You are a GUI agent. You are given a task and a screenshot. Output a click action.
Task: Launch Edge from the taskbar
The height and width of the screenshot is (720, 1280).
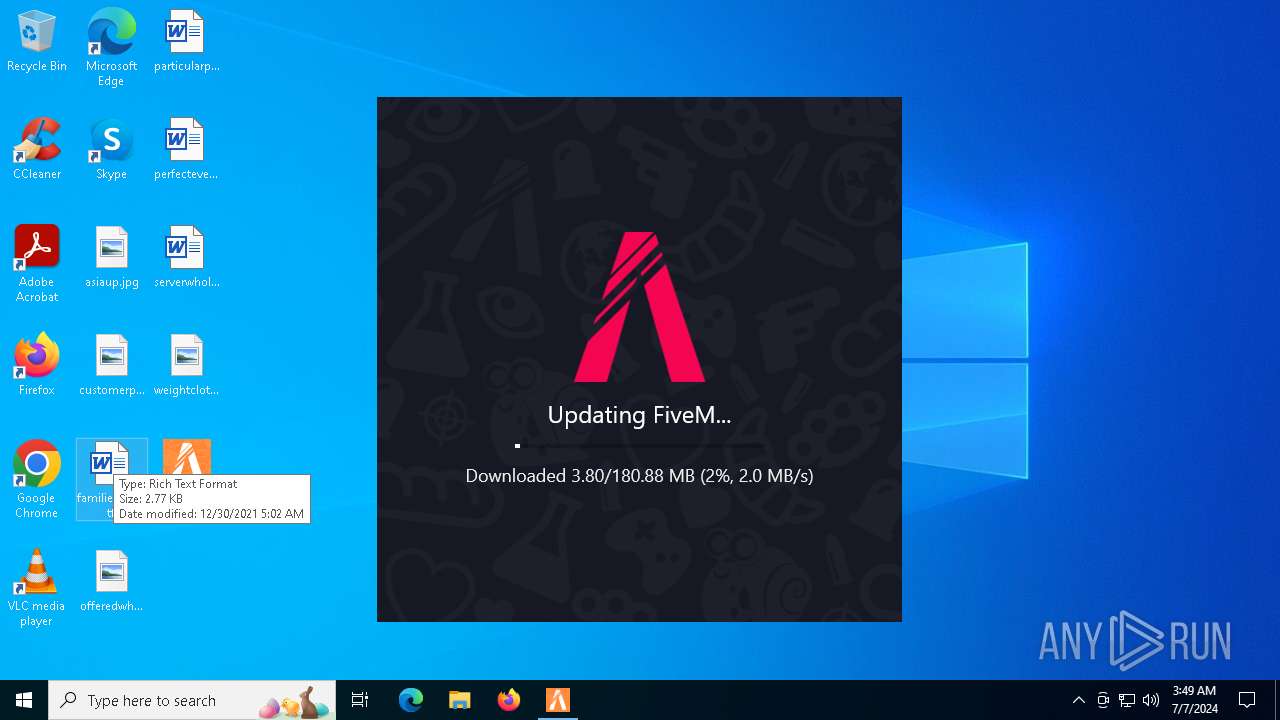tap(411, 700)
